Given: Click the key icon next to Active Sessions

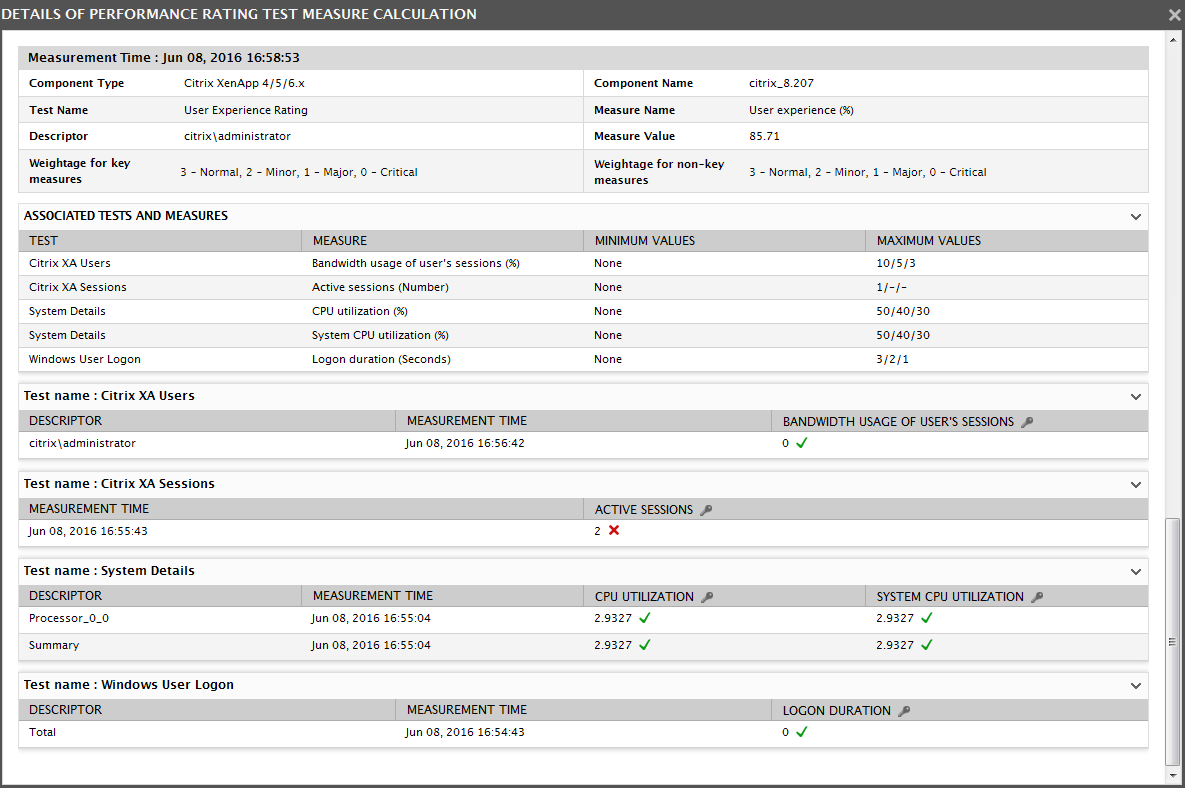Looking at the screenshot, I should click(706, 510).
